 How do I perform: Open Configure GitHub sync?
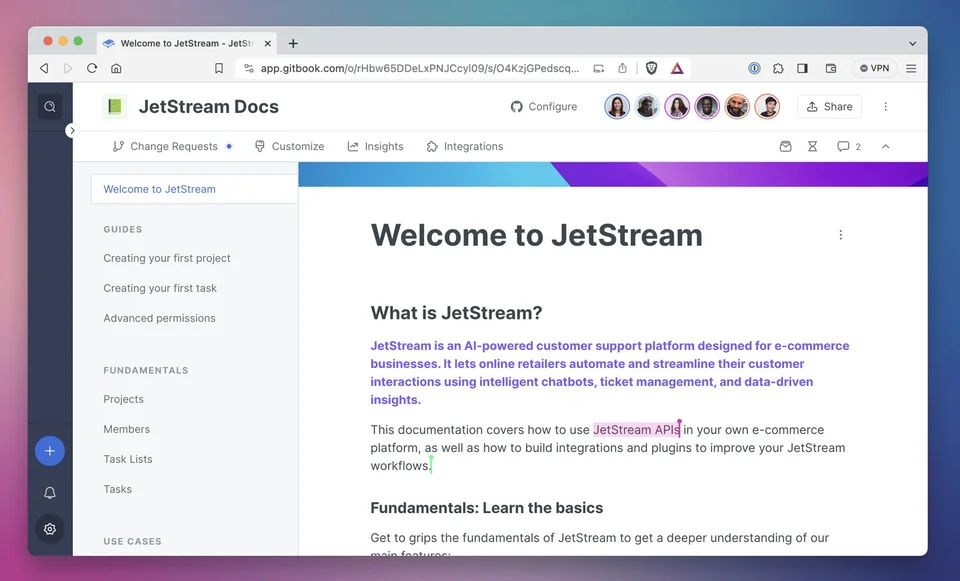(x=544, y=107)
